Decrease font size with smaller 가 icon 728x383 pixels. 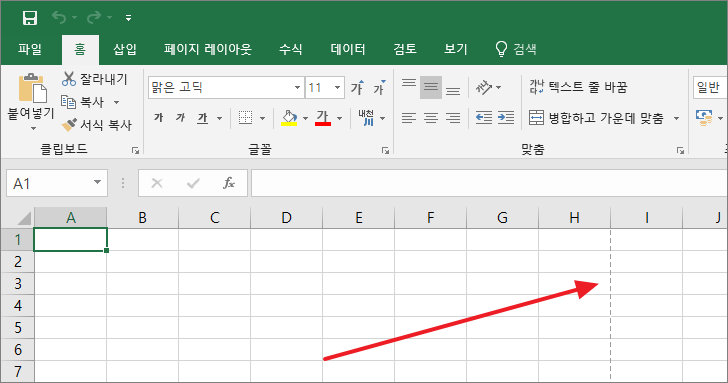pos(379,87)
